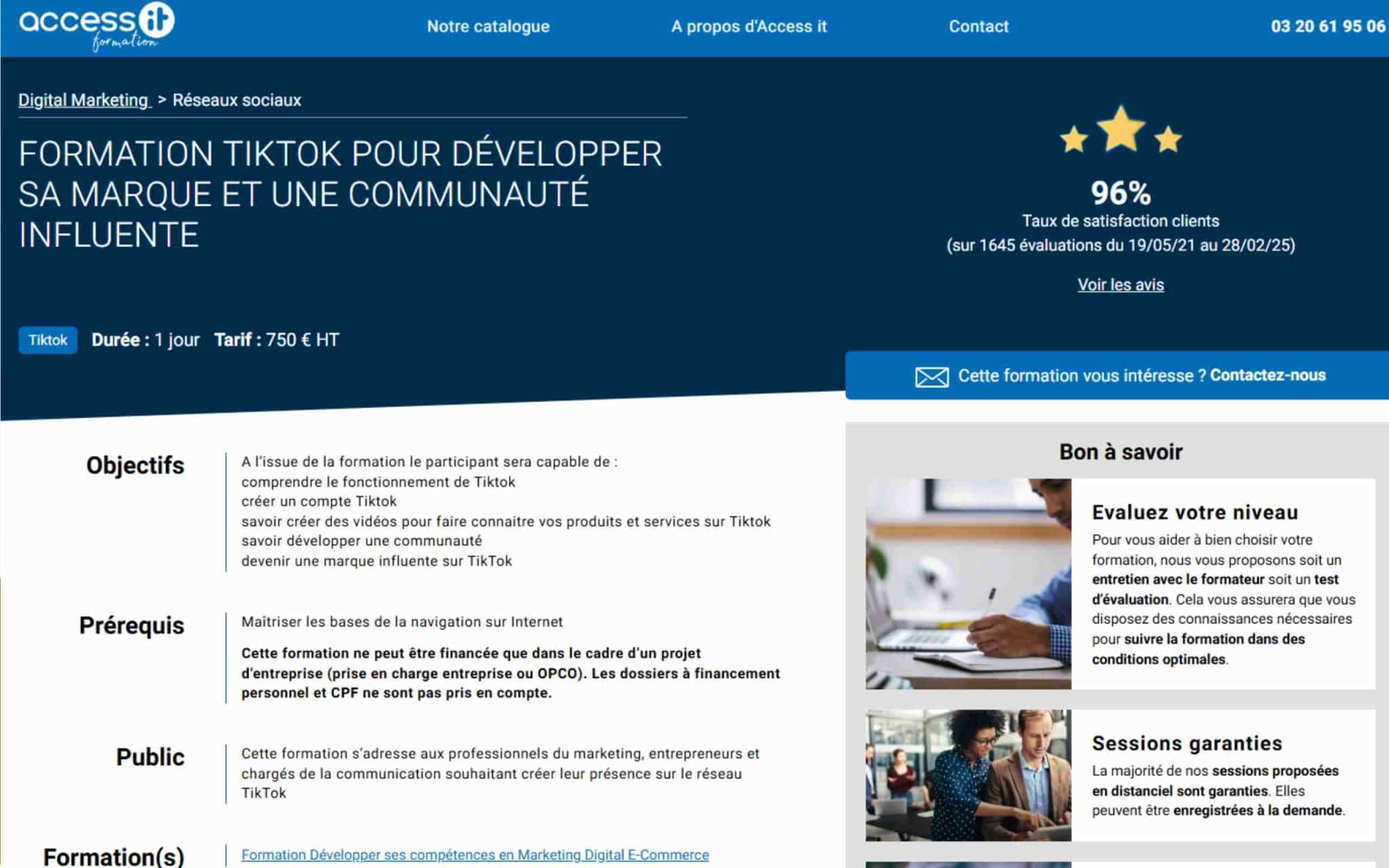Click the 96% satisfaction rate figure
The height and width of the screenshot is (868, 1389).
[x=1120, y=193]
